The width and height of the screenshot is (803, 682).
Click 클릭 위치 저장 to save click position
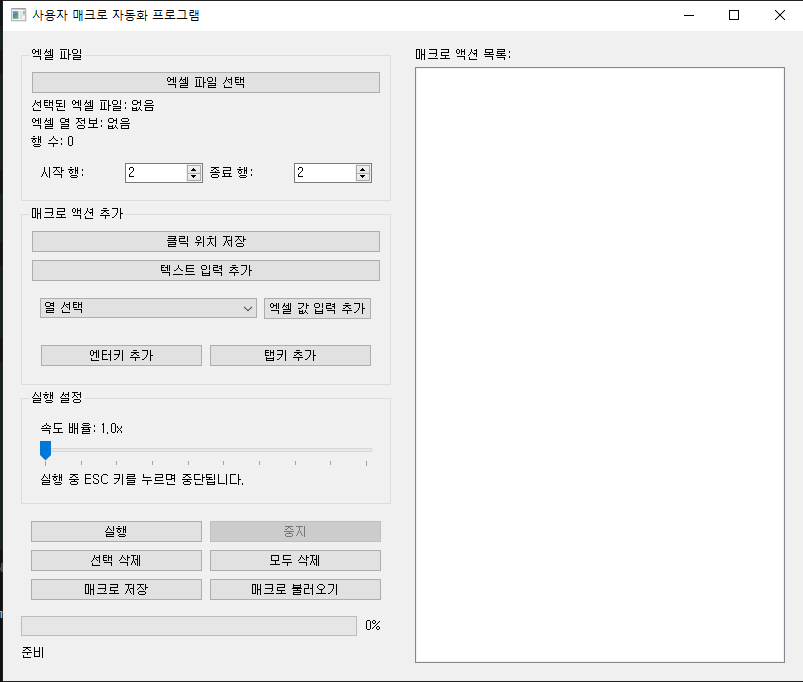pos(205,241)
